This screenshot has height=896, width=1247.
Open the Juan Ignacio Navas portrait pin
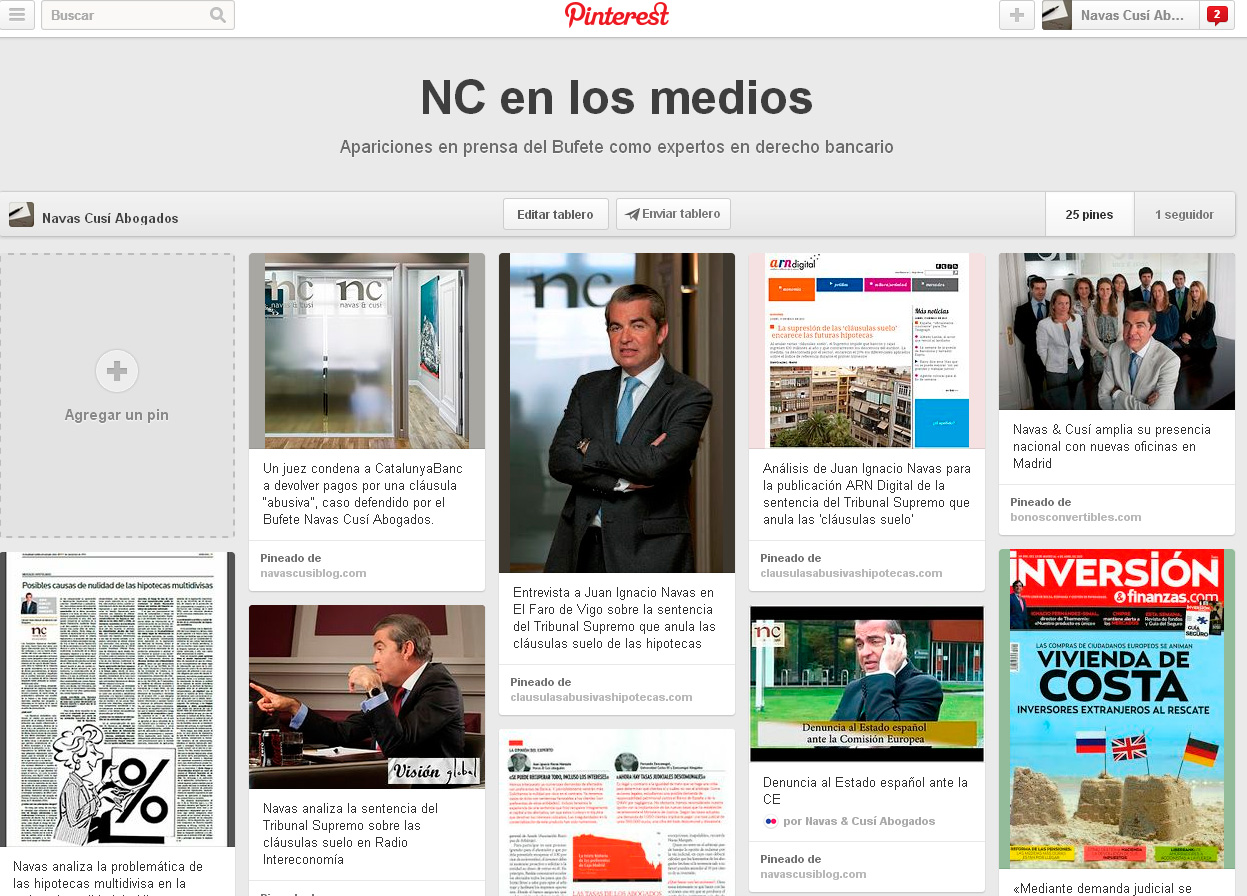click(617, 412)
